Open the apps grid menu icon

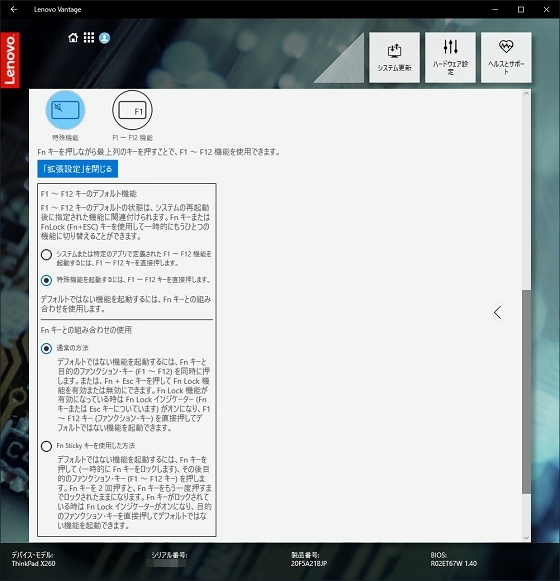point(89,38)
